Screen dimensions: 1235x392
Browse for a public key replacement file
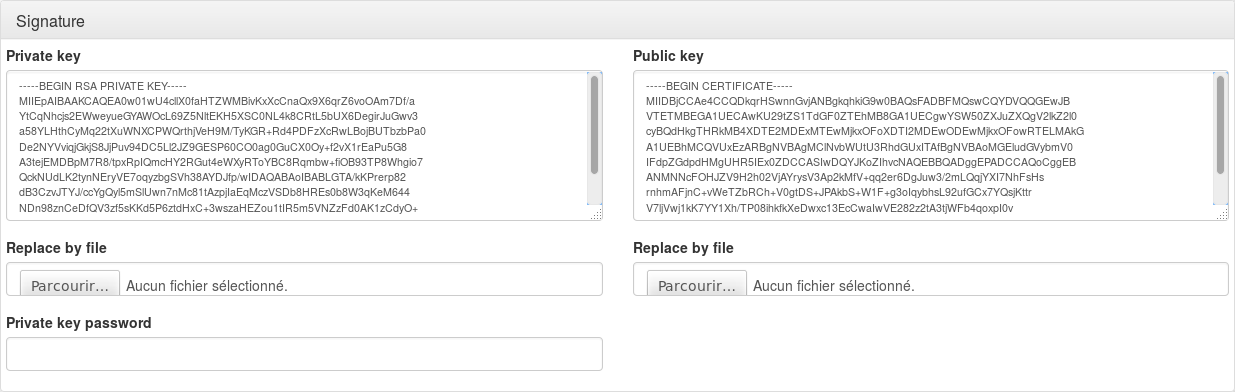pos(696,285)
